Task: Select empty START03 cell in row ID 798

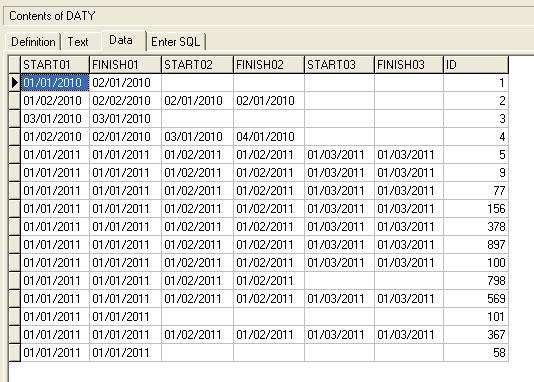Action: 340,281
